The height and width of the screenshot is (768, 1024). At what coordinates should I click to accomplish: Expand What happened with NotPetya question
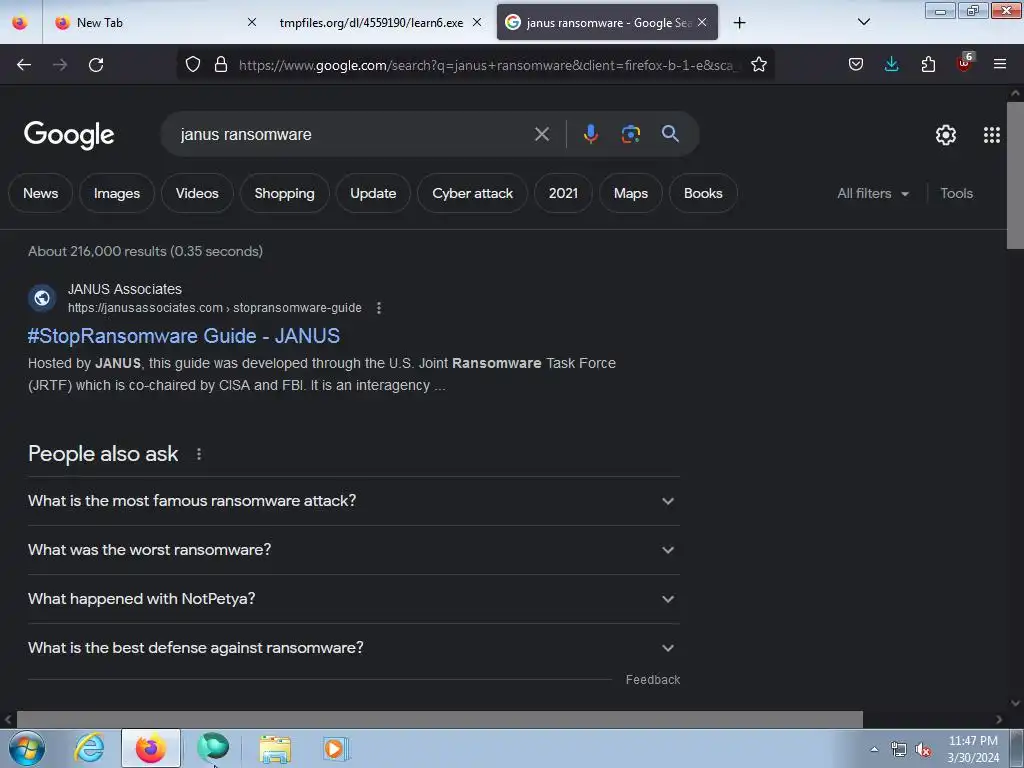point(353,599)
